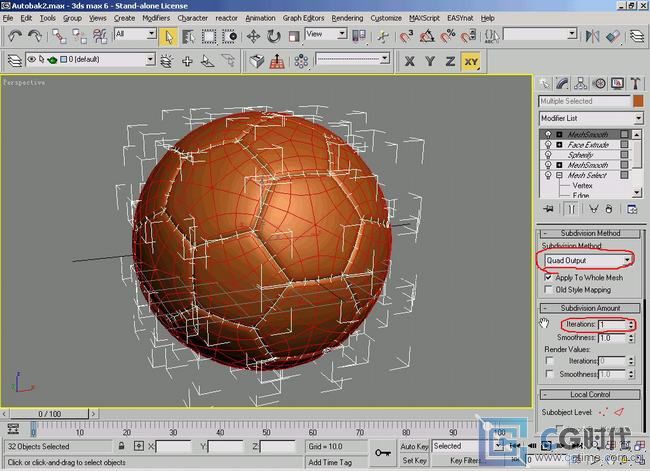
Task: Open the Customize menu
Action: point(386,18)
